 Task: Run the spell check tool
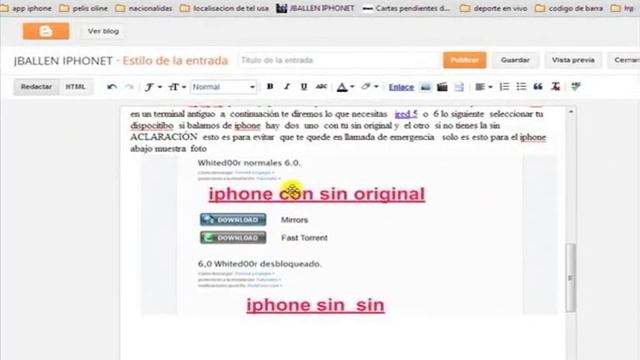click(576, 87)
